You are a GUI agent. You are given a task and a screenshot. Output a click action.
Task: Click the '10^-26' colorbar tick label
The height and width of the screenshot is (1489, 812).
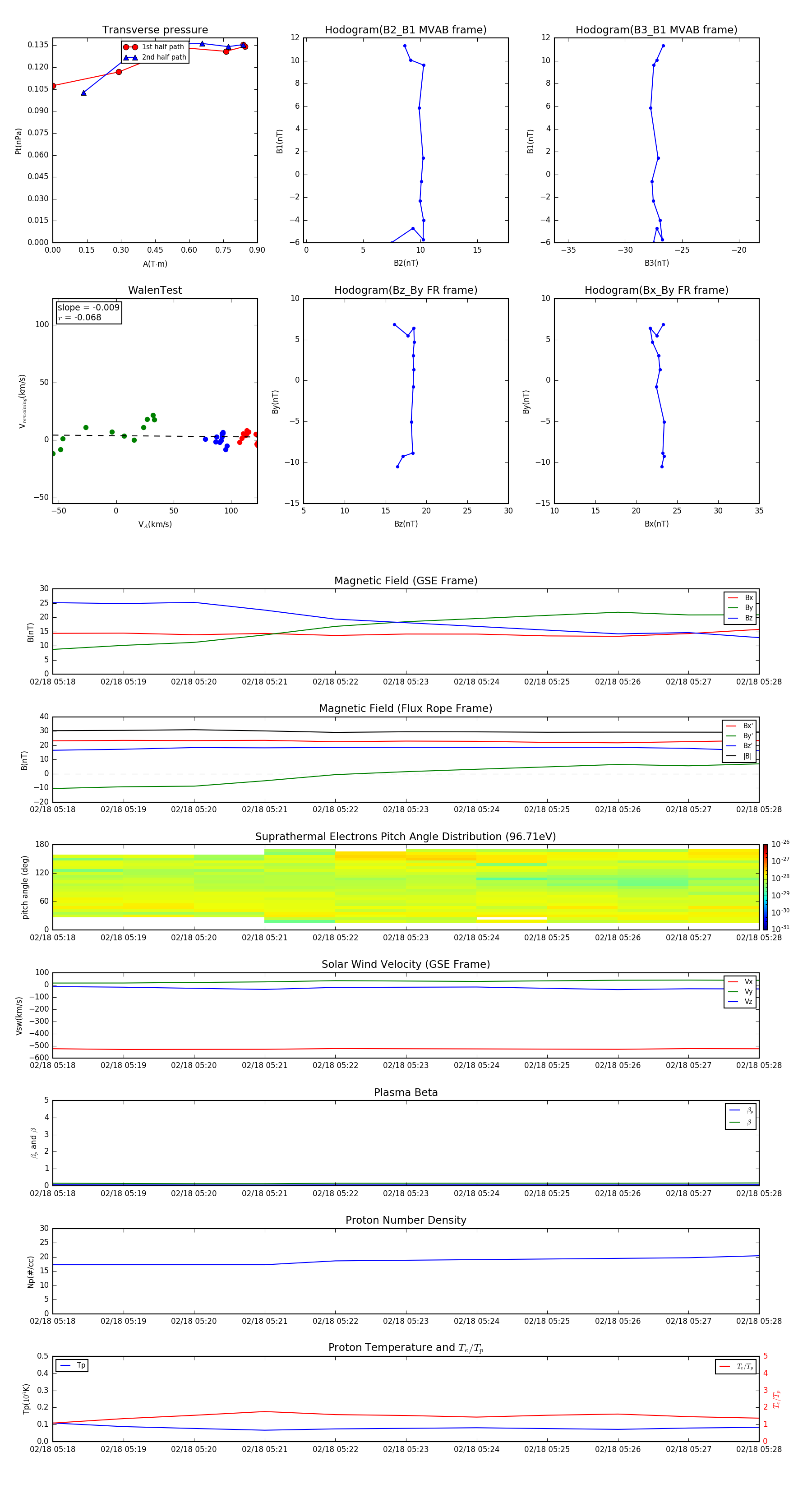(x=780, y=844)
